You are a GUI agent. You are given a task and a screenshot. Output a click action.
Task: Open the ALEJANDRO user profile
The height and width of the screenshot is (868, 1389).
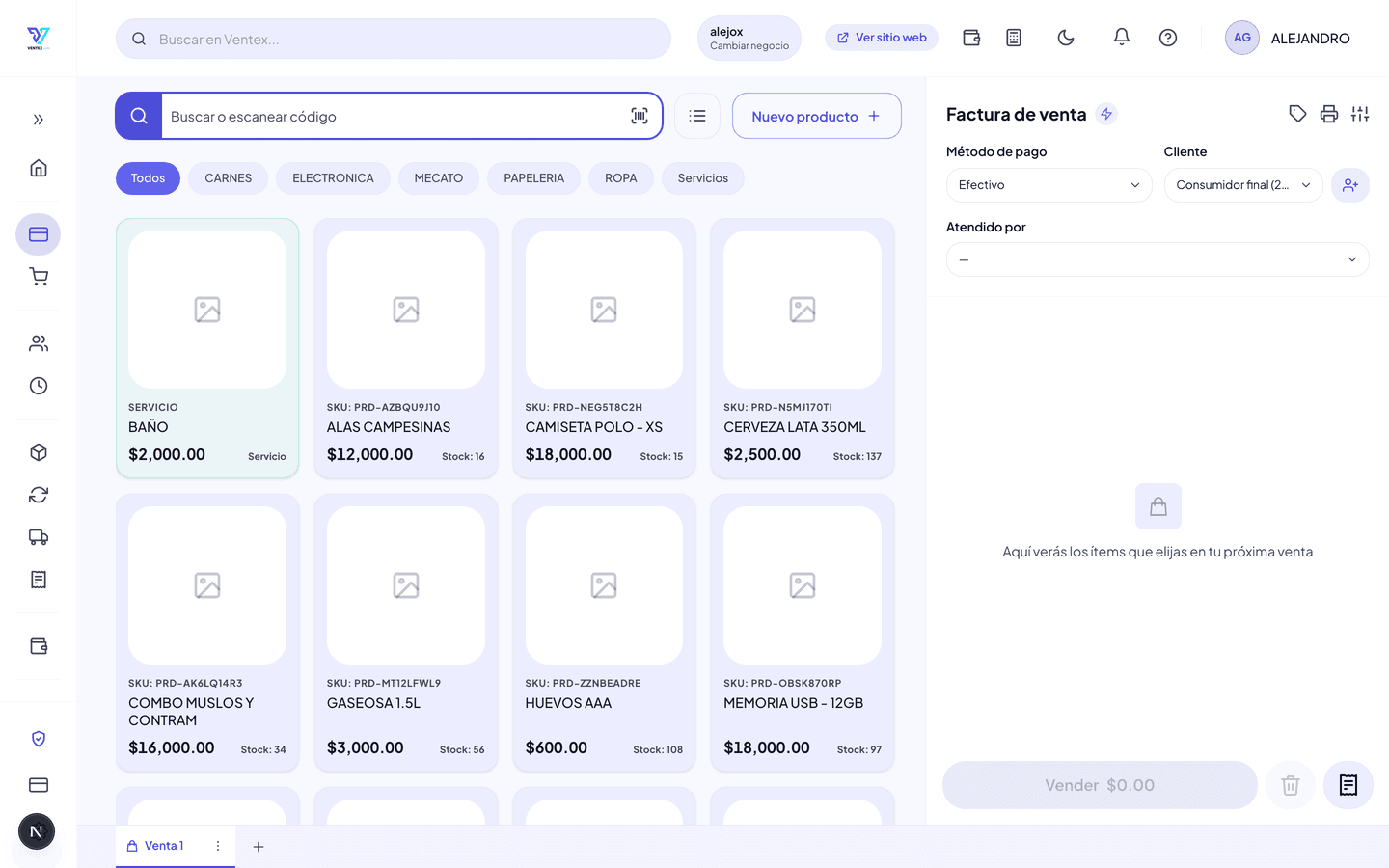[x=1288, y=38]
